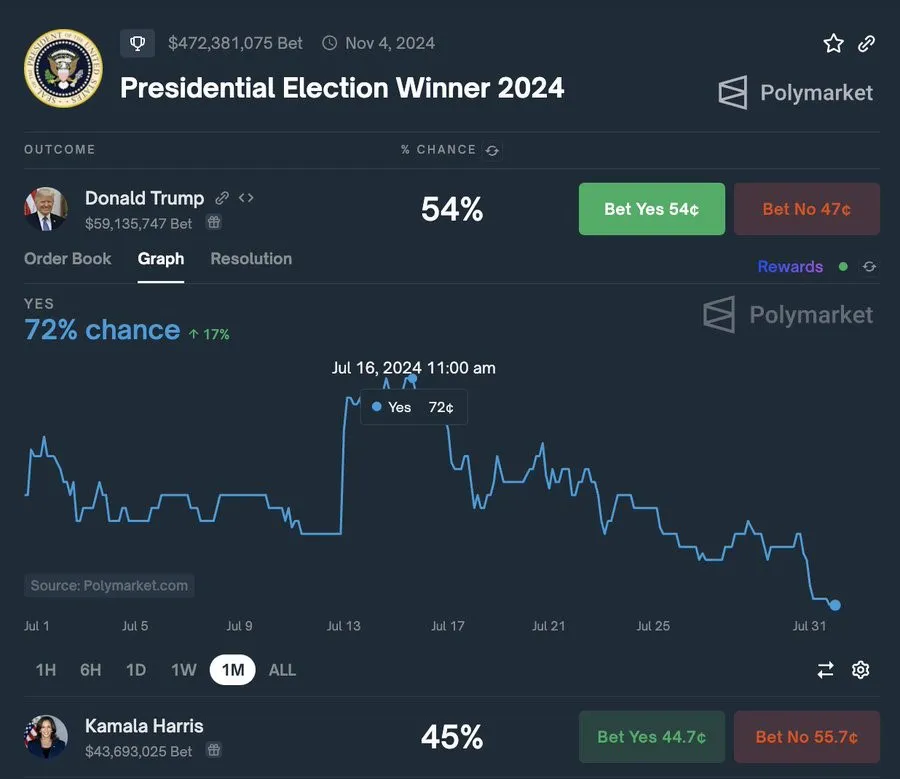Screen dimensions: 900x779
Task: Switch to the 1W timeframe
Action: pyautogui.click(x=183, y=670)
